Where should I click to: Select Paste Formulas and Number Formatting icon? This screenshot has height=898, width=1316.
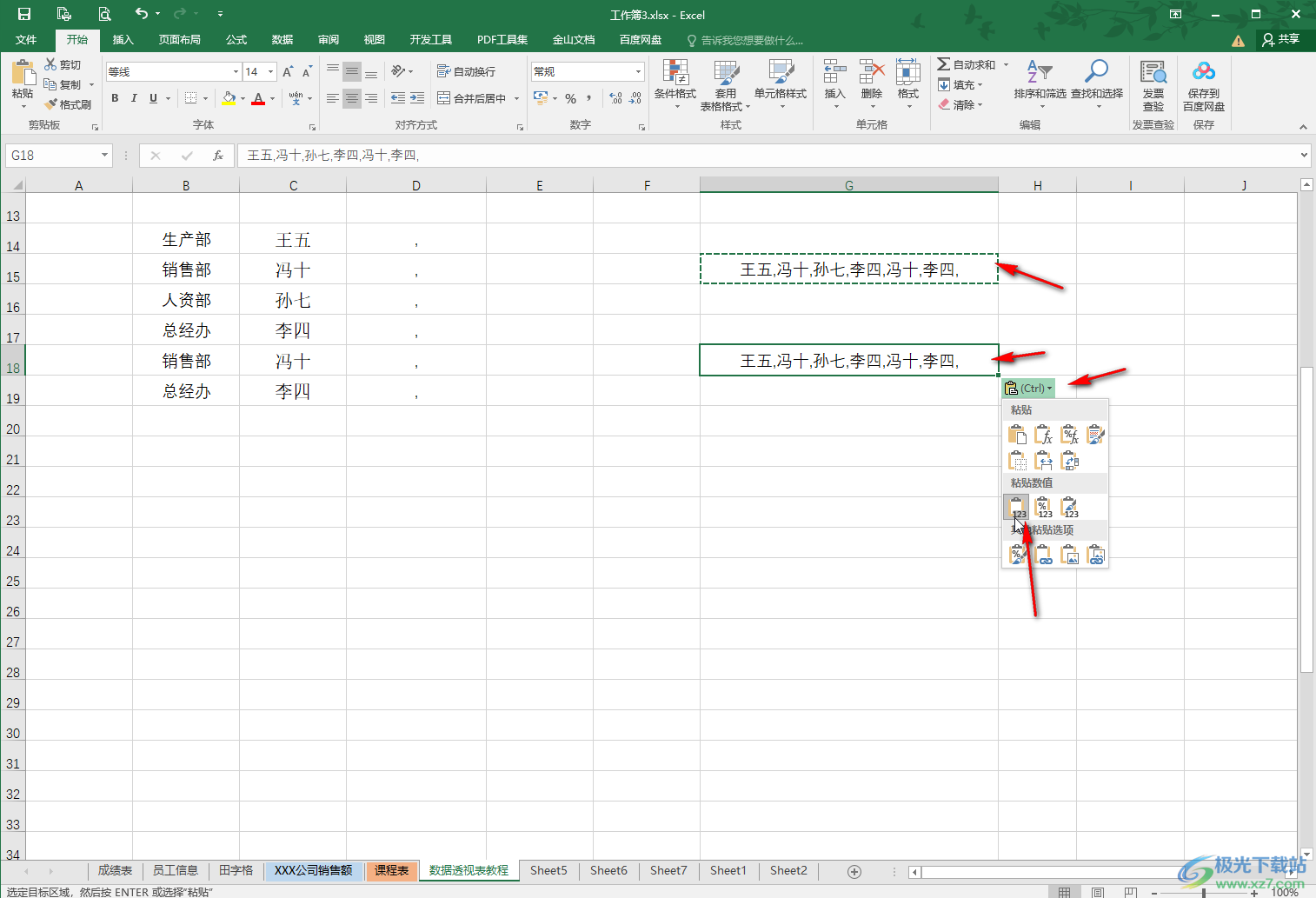pyautogui.click(x=1070, y=435)
